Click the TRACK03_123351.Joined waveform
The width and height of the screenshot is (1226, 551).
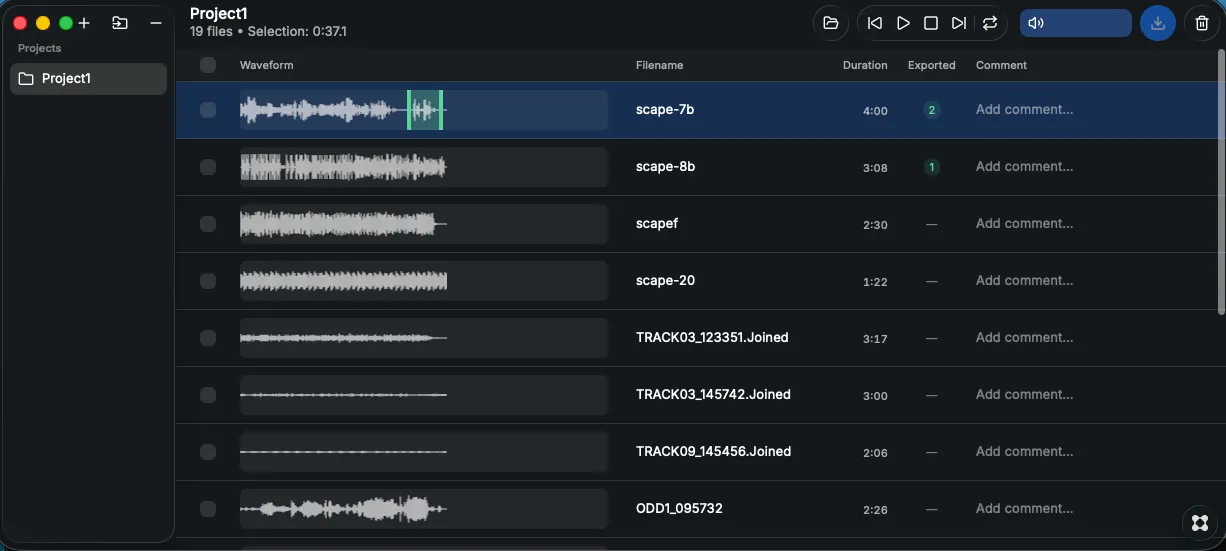tap(424, 338)
